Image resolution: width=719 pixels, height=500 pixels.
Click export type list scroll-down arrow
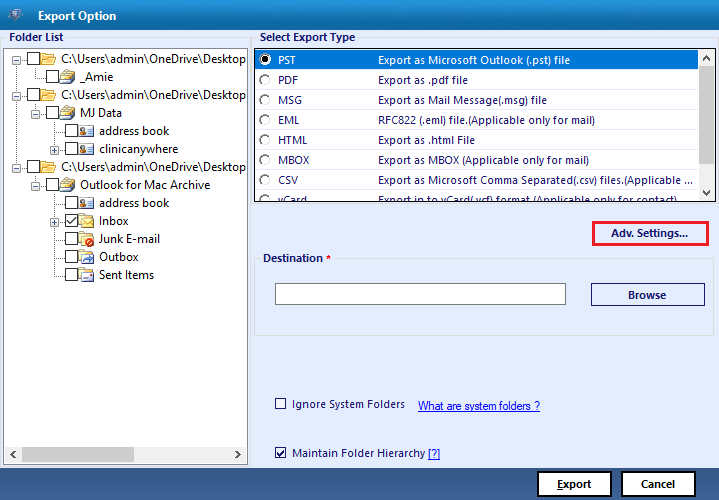click(706, 193)
